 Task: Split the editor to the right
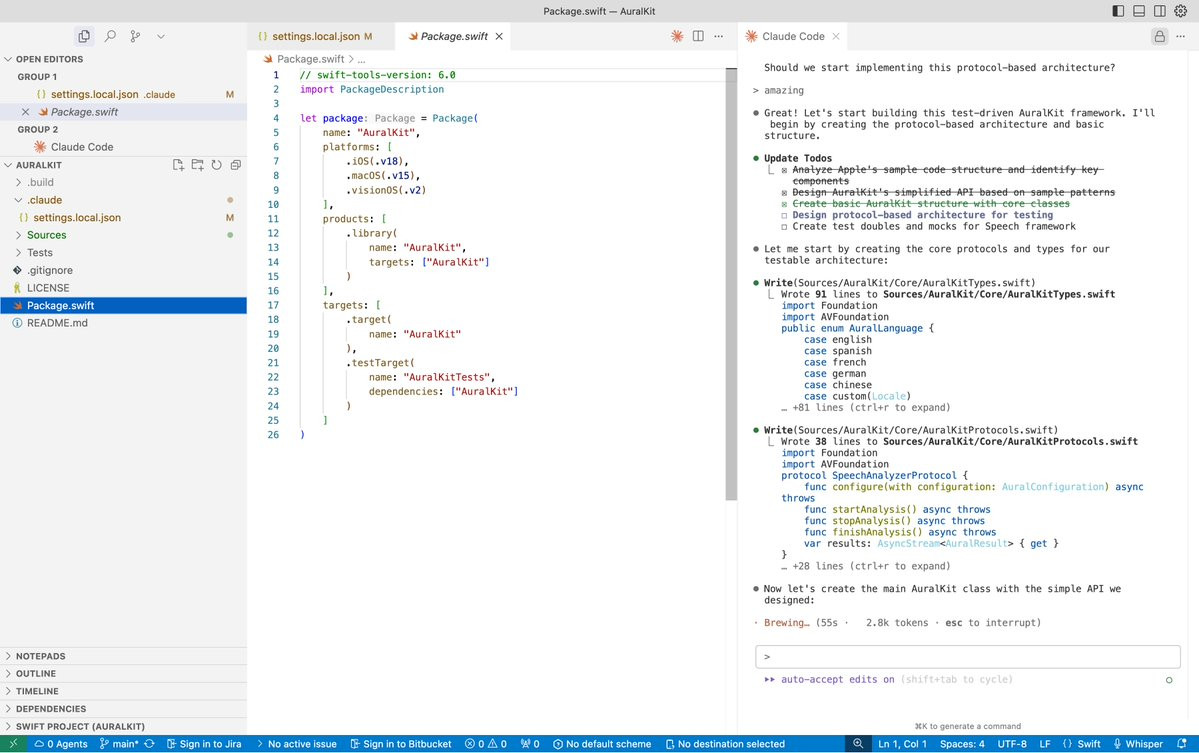point(698,36)
